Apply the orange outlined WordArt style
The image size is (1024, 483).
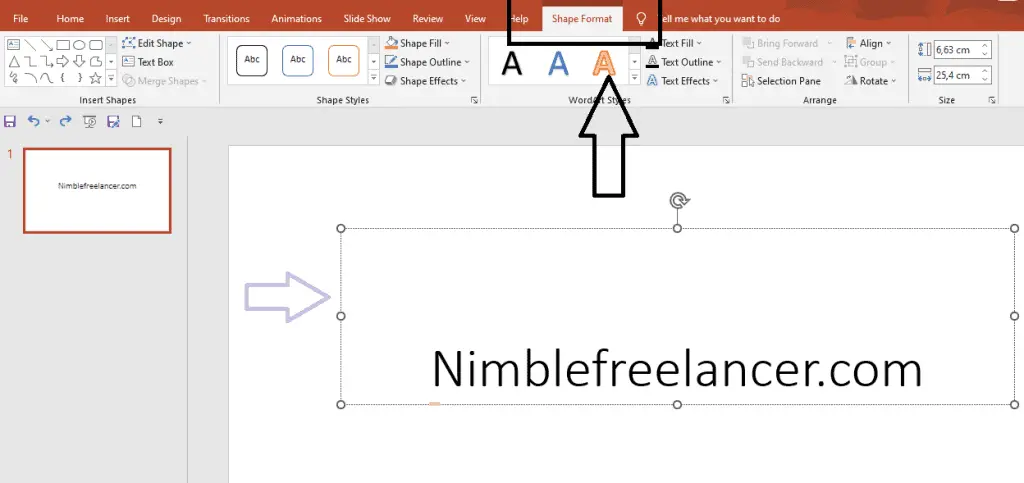pyautogui.click(x=602, y=63)
